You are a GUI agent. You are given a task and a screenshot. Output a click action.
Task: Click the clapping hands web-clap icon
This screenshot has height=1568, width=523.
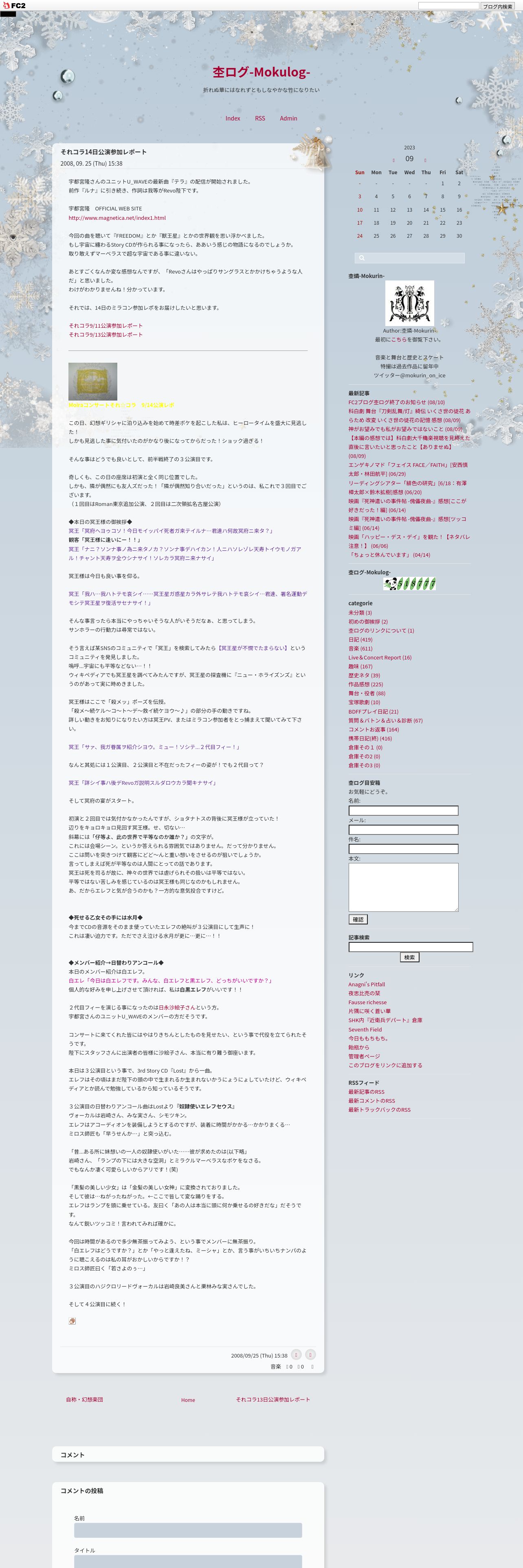(x=73, y=1321)
